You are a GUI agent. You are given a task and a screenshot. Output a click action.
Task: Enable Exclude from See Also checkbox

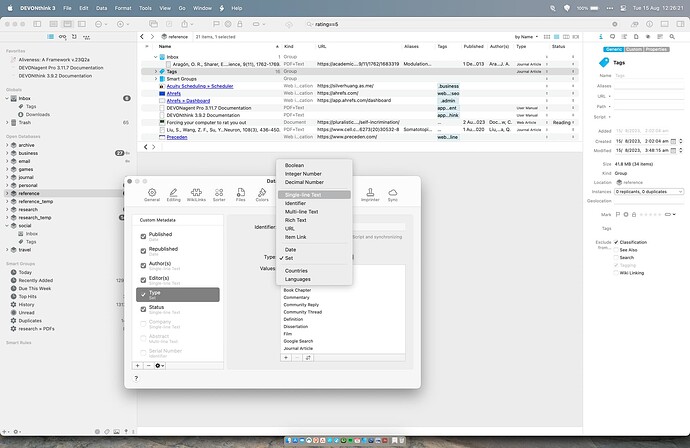point(616,250)
